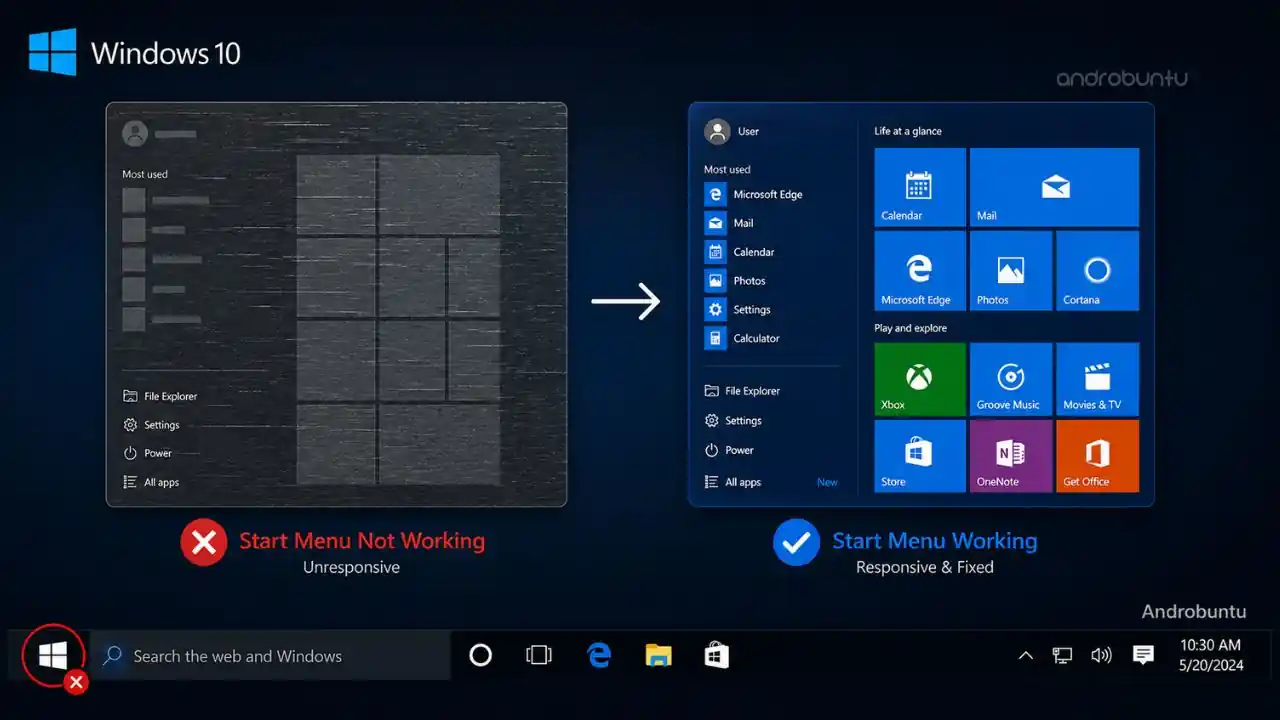Screen dimensions: 1280x720
Task: Open the Photos tile
Action: tap(1011, 270)
